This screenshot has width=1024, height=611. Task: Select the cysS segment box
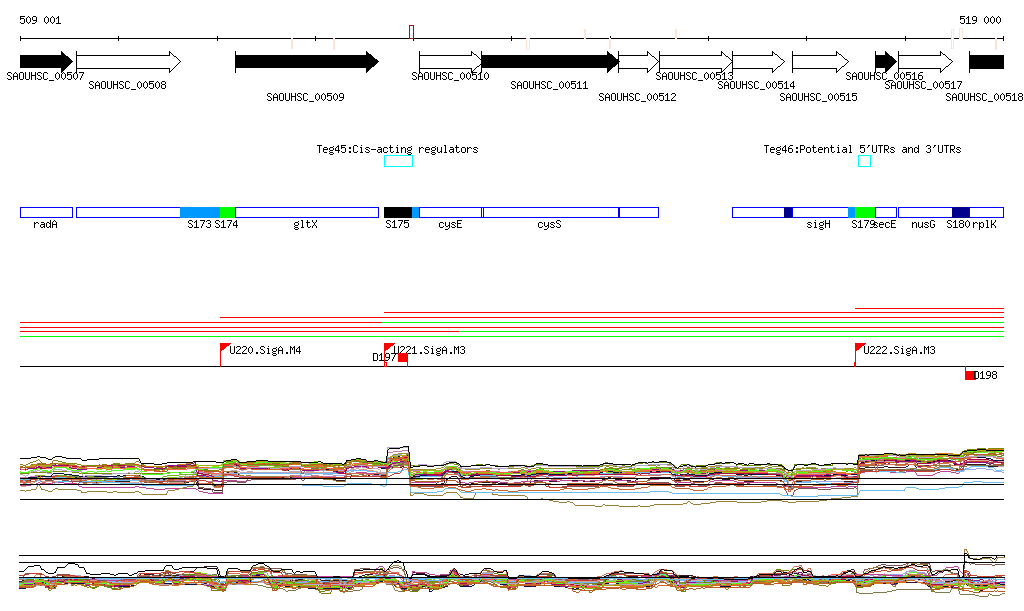coord(551,212)
